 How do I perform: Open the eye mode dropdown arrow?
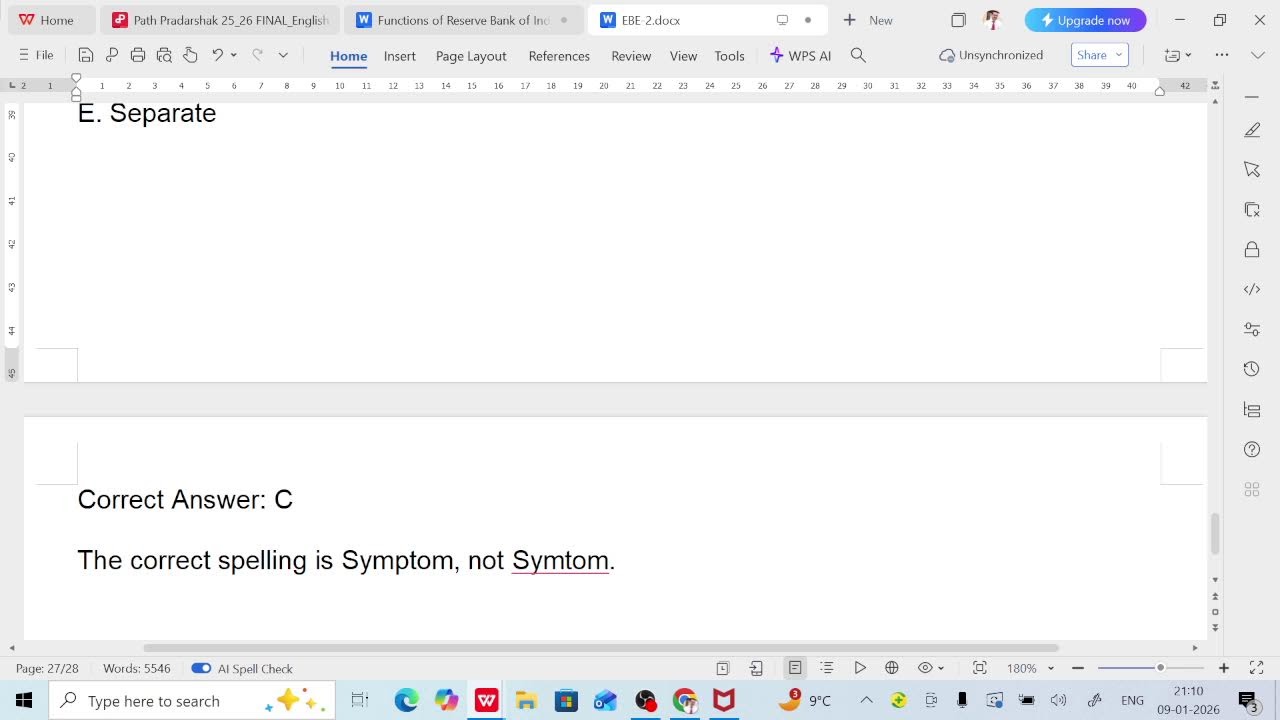coord(941,668)
